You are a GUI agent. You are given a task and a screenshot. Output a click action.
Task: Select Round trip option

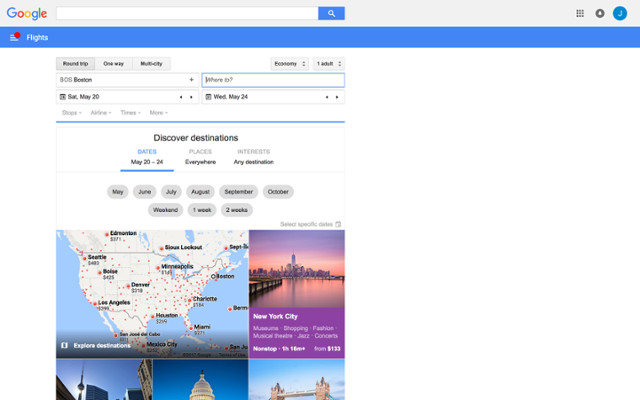pos(76,64)
